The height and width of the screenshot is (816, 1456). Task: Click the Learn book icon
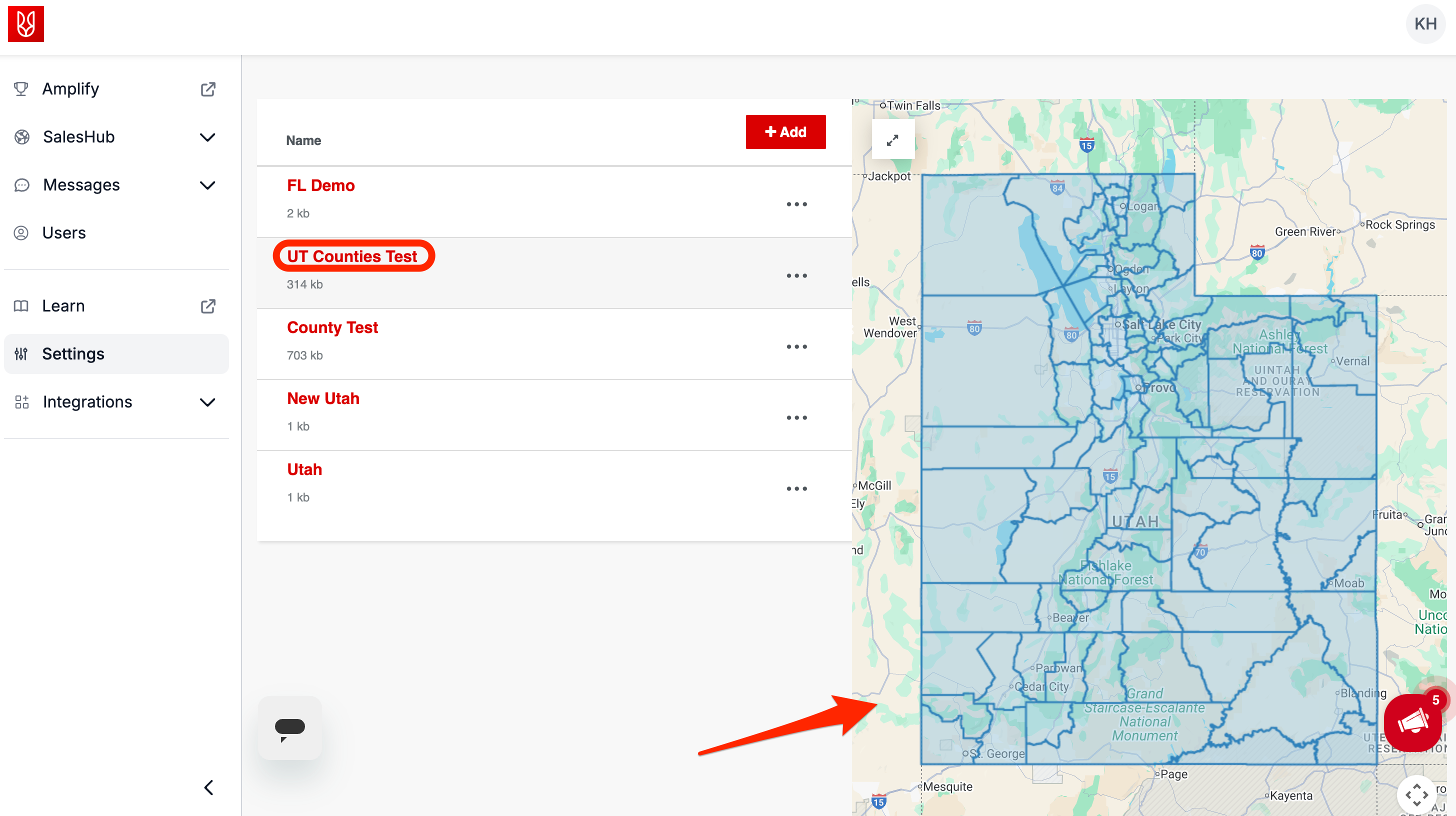21,305
